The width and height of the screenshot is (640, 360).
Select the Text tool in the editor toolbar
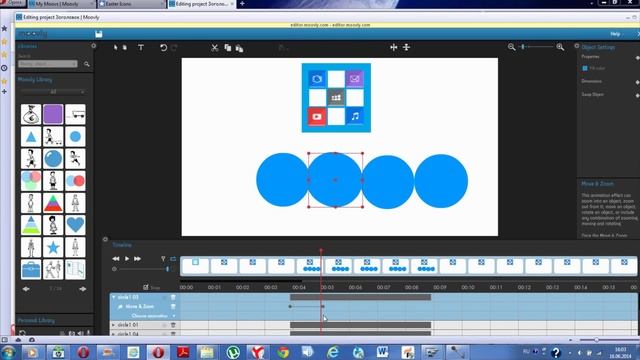coord(141,48)
